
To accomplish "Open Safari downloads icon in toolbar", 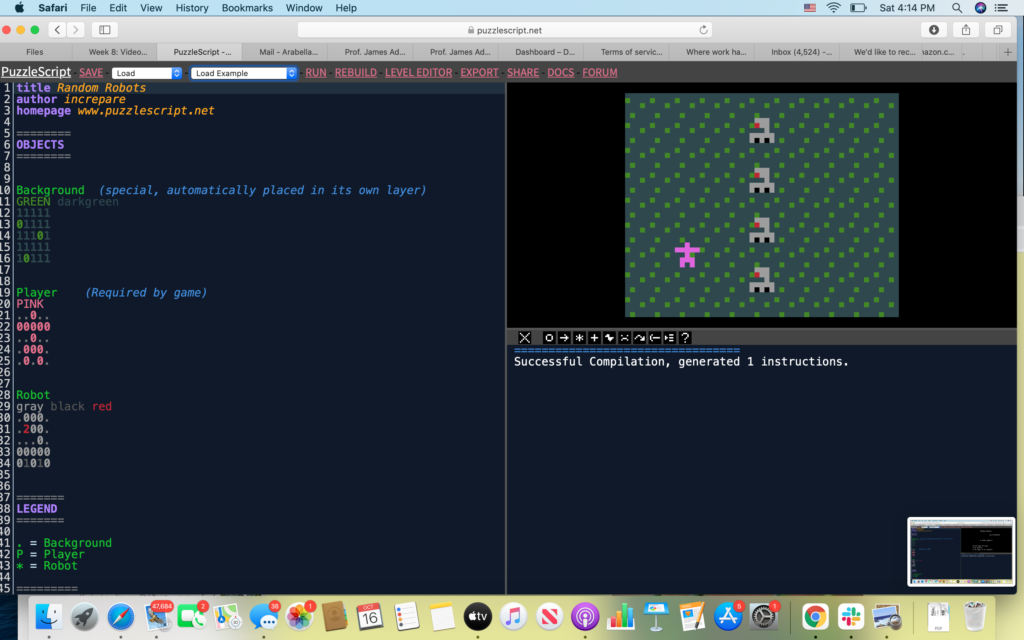I will (x=935, y=30).
